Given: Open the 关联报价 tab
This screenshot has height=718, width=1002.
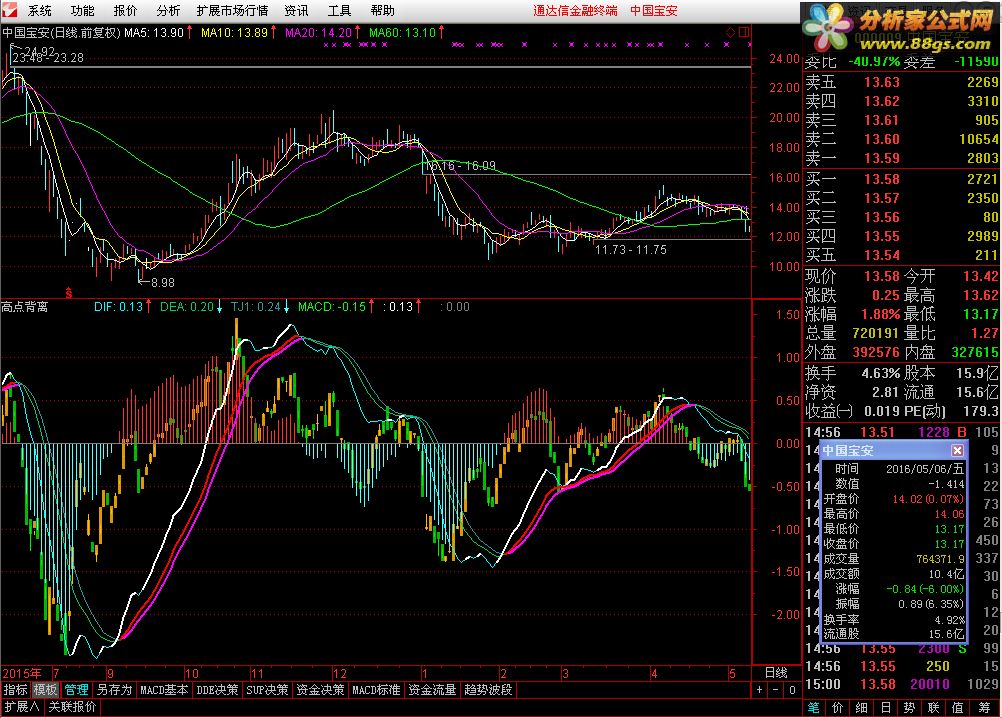Looking at the screenshot, I should [72, 707].
